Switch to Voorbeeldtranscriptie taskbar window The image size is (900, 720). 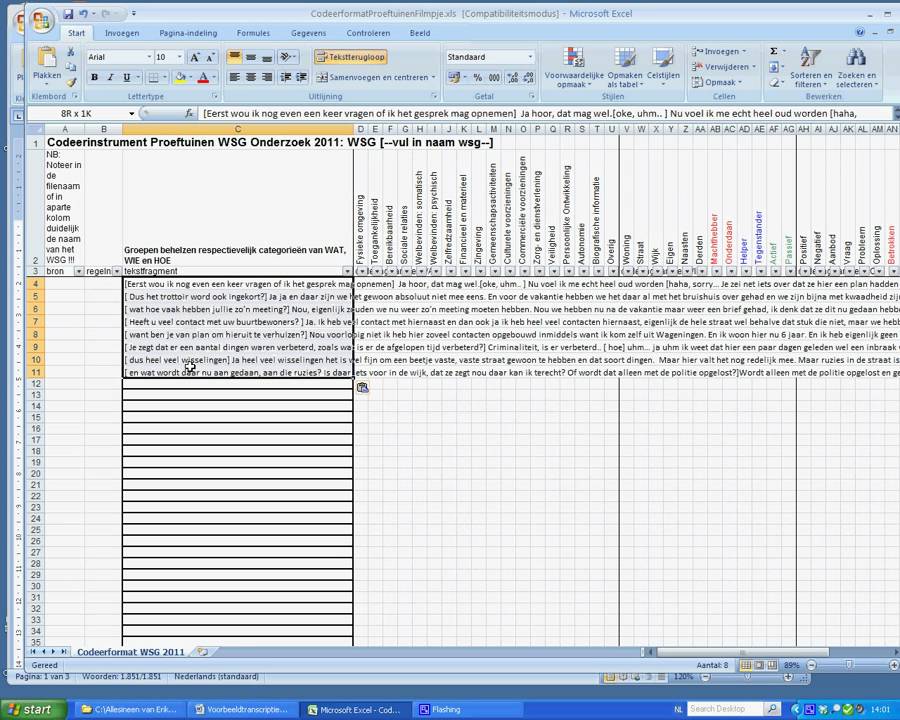(242, 710)
